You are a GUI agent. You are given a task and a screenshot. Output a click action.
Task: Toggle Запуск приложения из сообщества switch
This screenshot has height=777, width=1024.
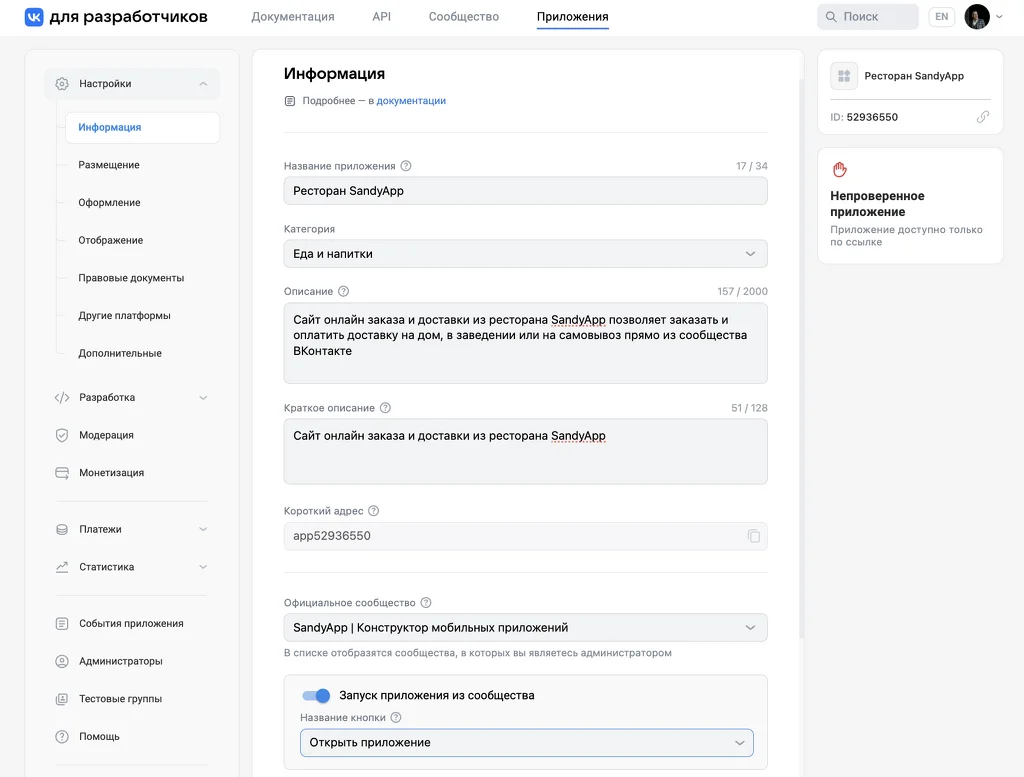click(x=316, y=696)
